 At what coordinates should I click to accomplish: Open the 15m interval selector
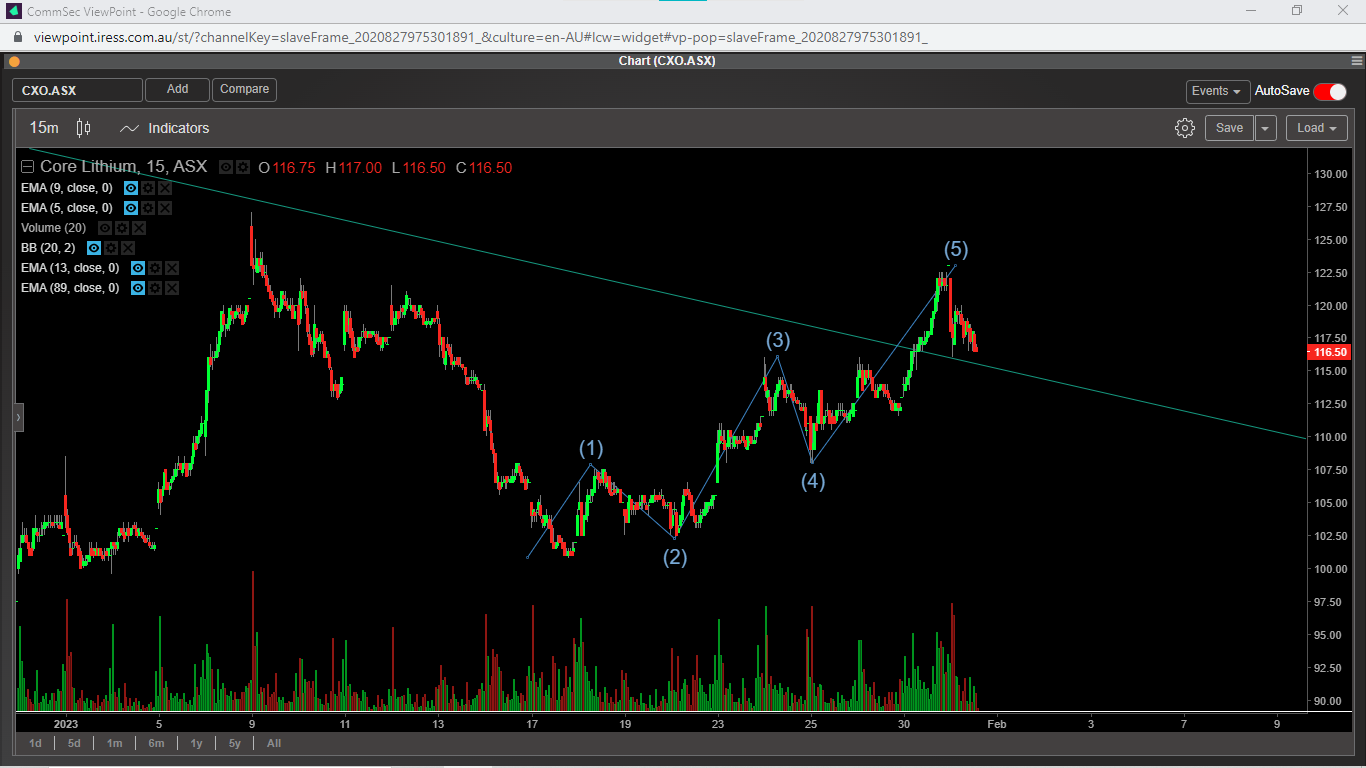pos(44,128)
